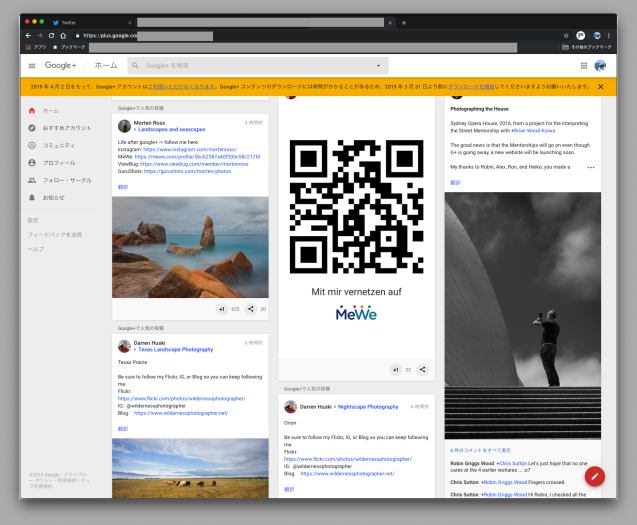
Task: Switch to the Twitter browser tab
Action: tap(91, 23)
